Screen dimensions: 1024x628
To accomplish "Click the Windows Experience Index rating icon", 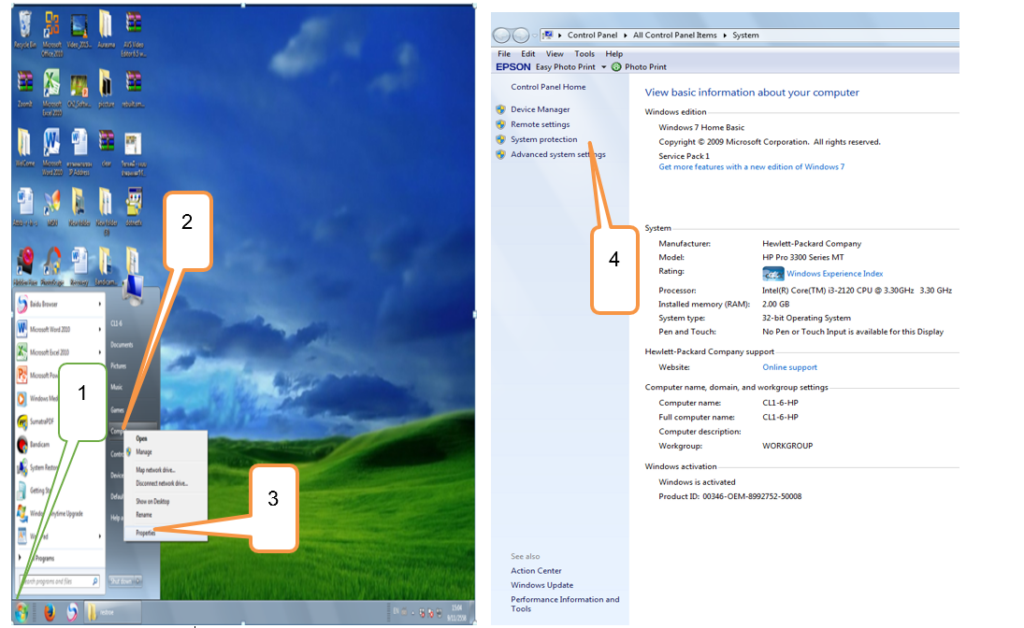I will [772, 274].
